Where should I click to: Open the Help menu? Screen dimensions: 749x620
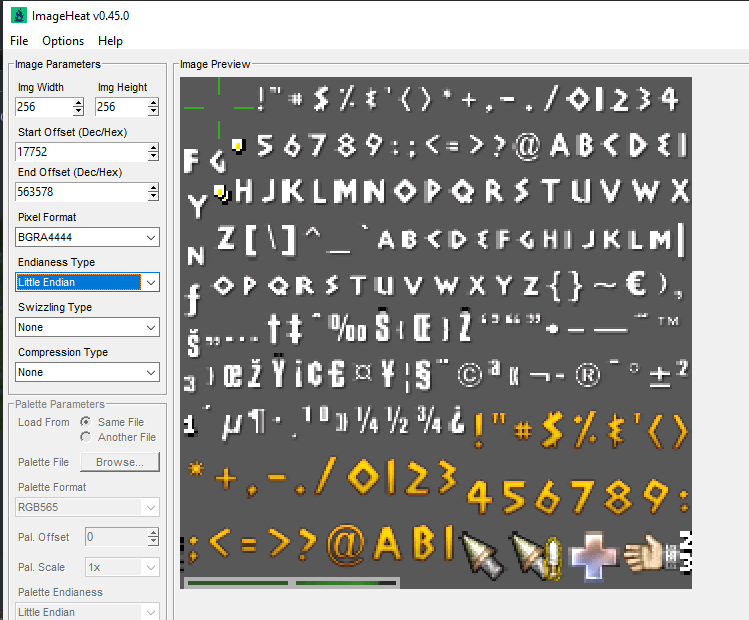click(110, 41)
